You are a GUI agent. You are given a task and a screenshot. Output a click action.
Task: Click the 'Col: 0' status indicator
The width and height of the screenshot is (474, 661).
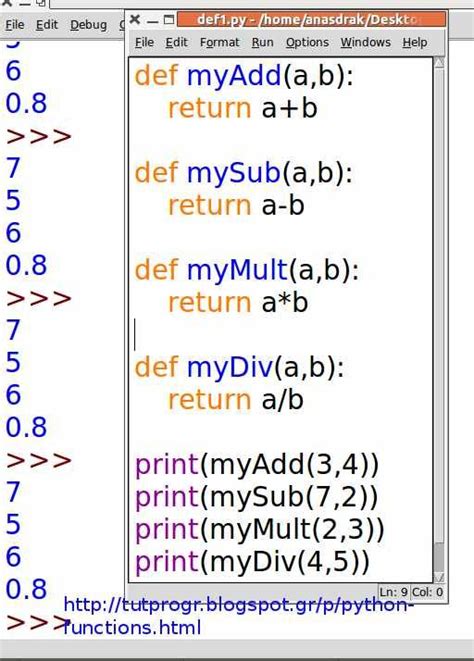[427, 592]
